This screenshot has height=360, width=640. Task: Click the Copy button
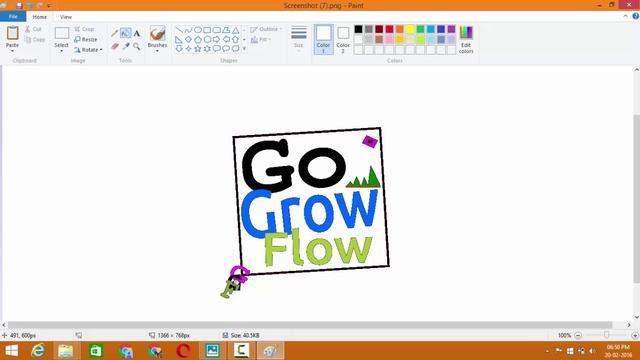click(x=35, y=40)
